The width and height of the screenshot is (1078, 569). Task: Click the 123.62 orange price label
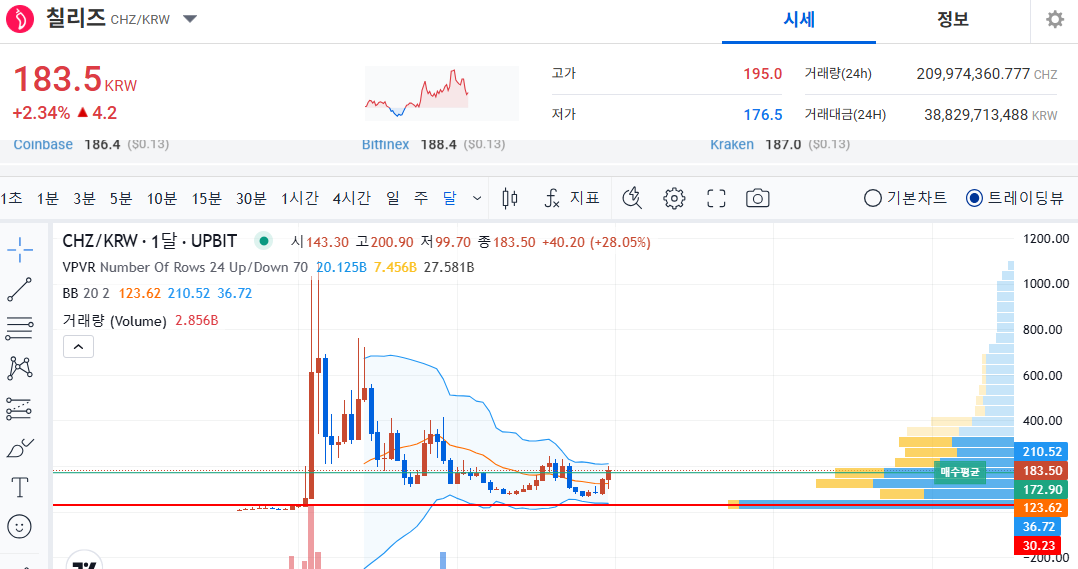click(x=1041, y=508)
